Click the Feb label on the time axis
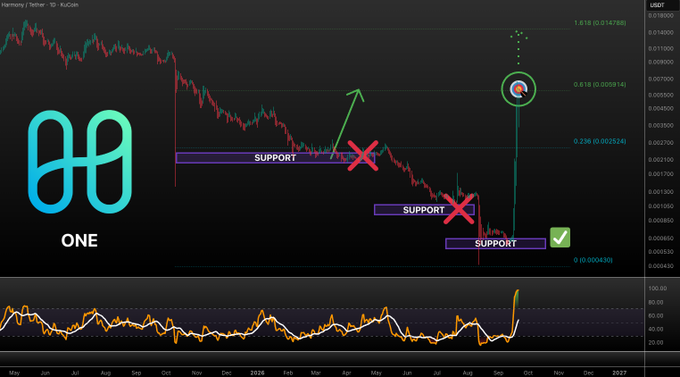This screenshot has height=377, width=680. pos(288,373)
